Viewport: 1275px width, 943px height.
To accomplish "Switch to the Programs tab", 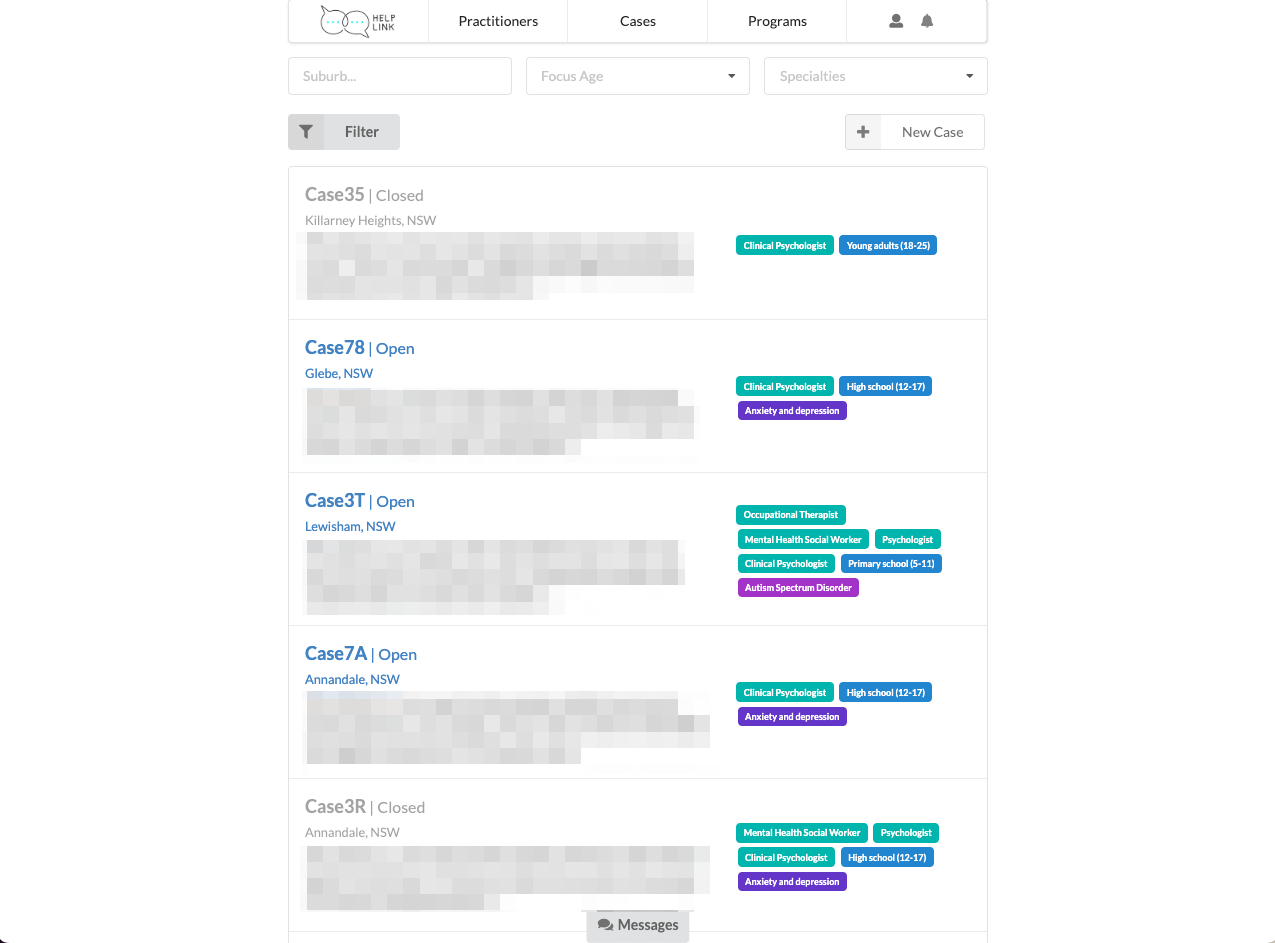I will (777, 21).
